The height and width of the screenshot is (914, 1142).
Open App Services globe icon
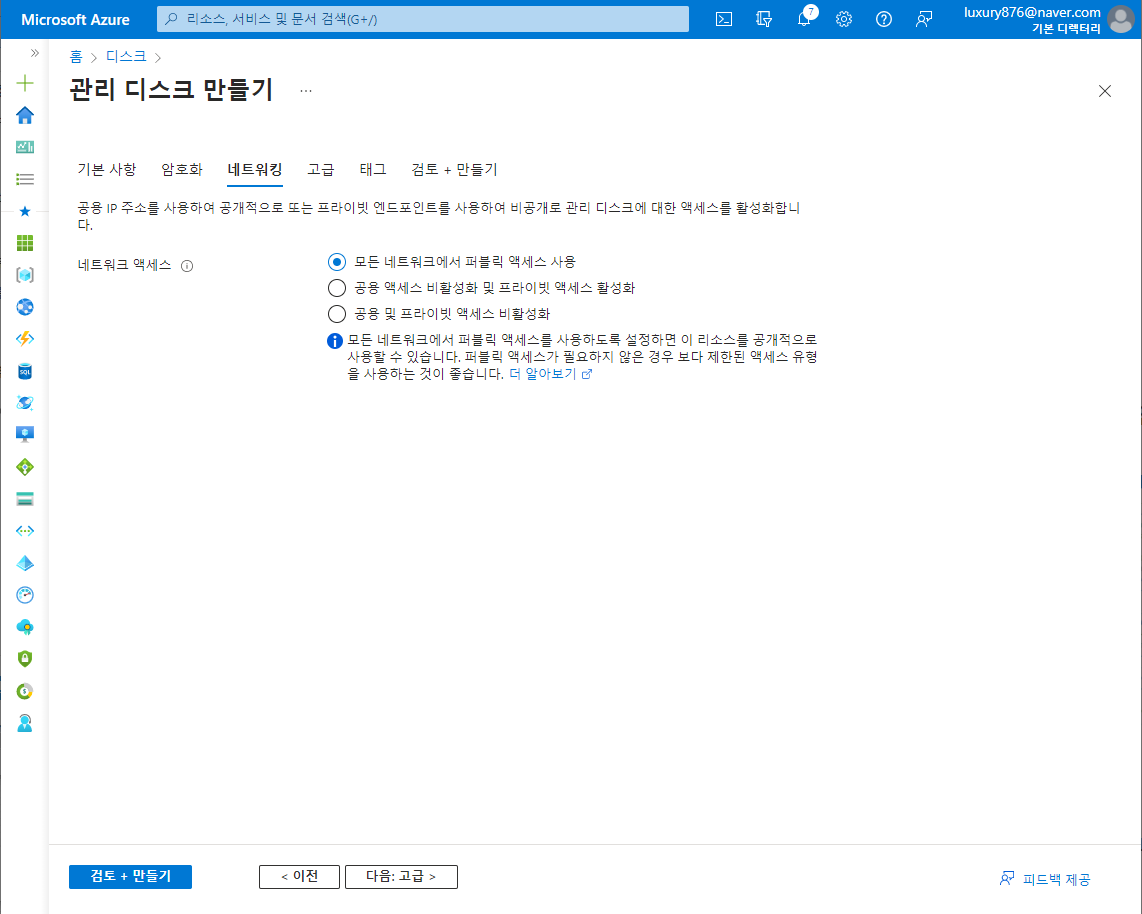coord(25,307)
